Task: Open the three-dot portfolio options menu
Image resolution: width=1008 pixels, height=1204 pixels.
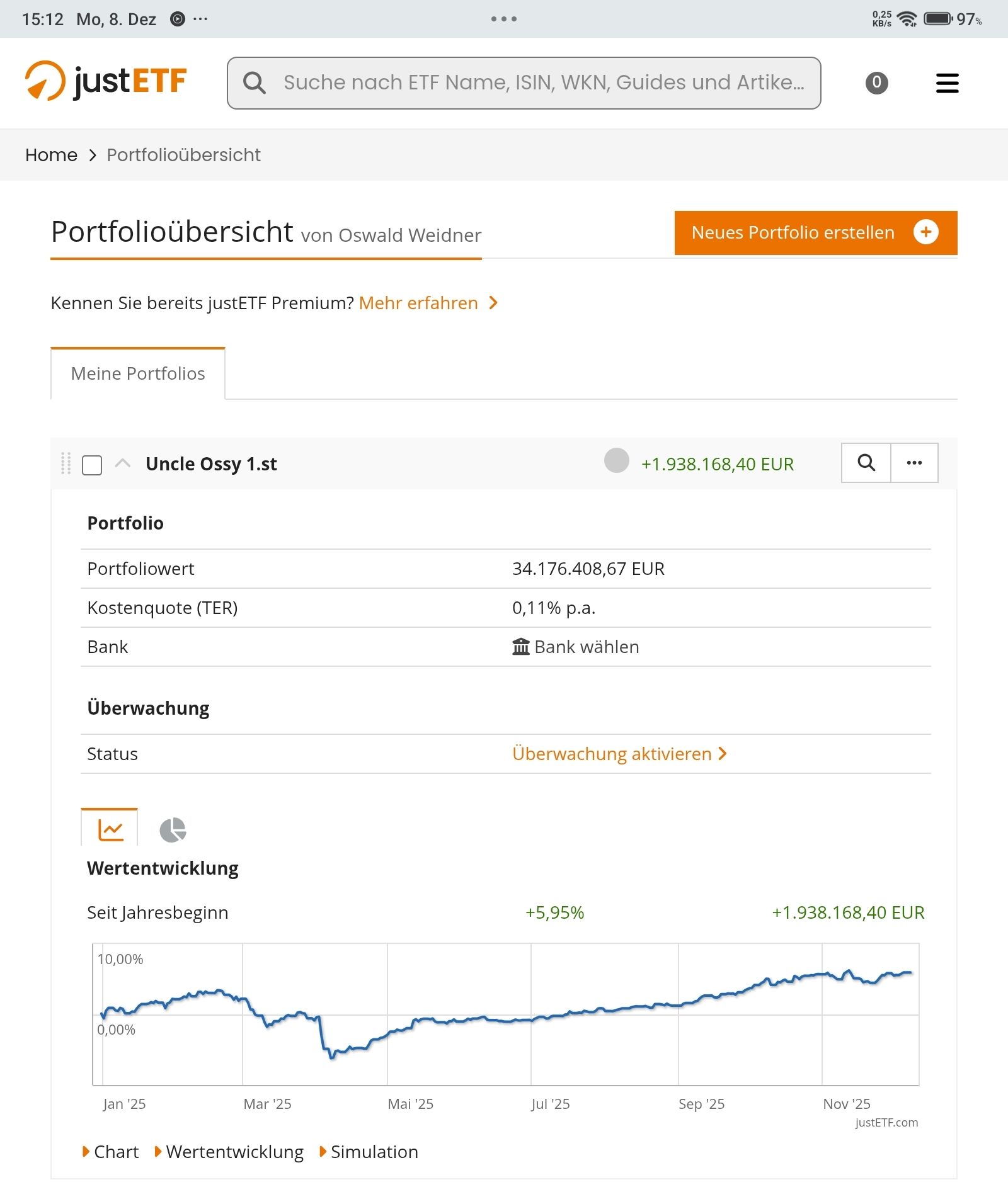Action: pos(914,463)
